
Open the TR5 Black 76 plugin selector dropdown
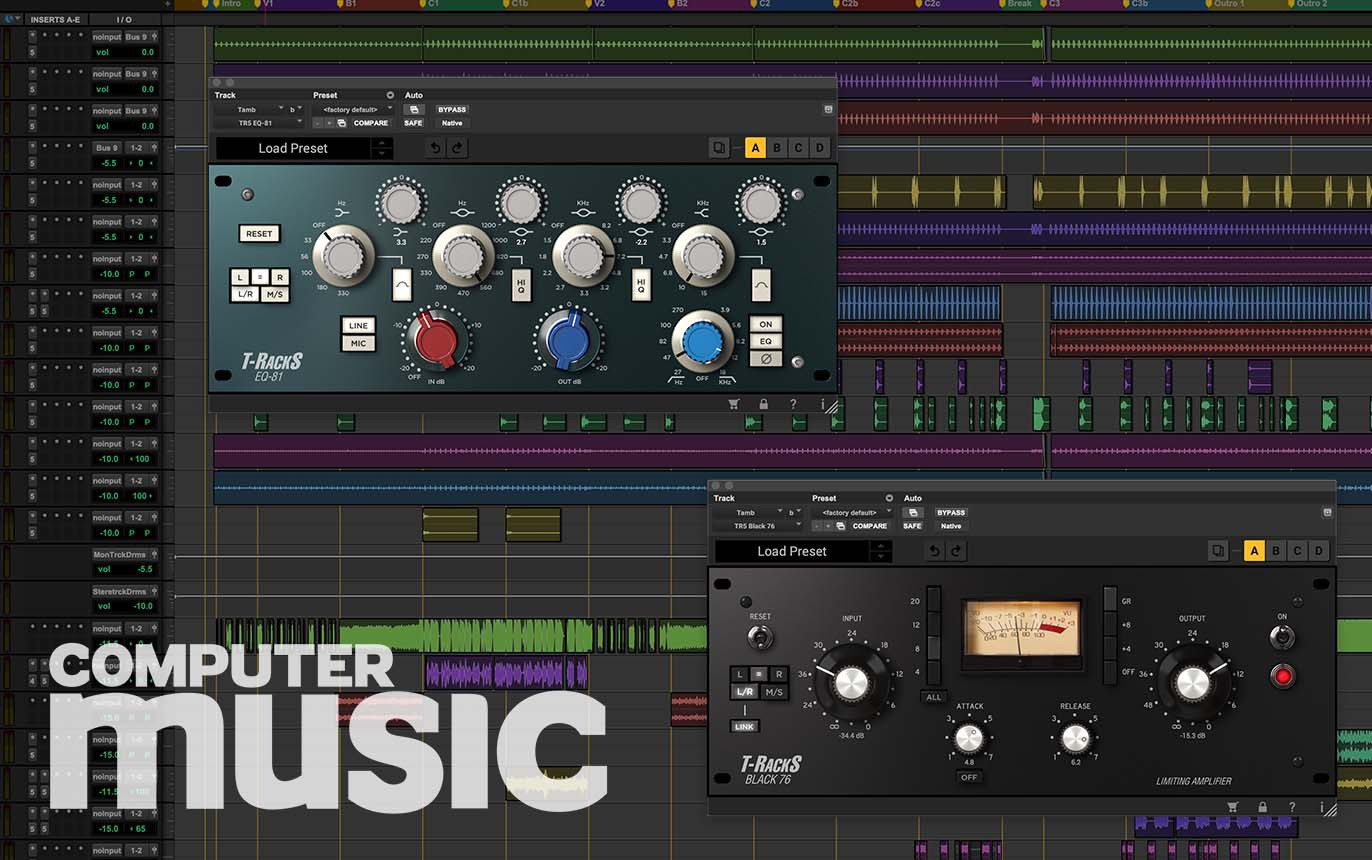pyautogui.click(x=757, y=526)
